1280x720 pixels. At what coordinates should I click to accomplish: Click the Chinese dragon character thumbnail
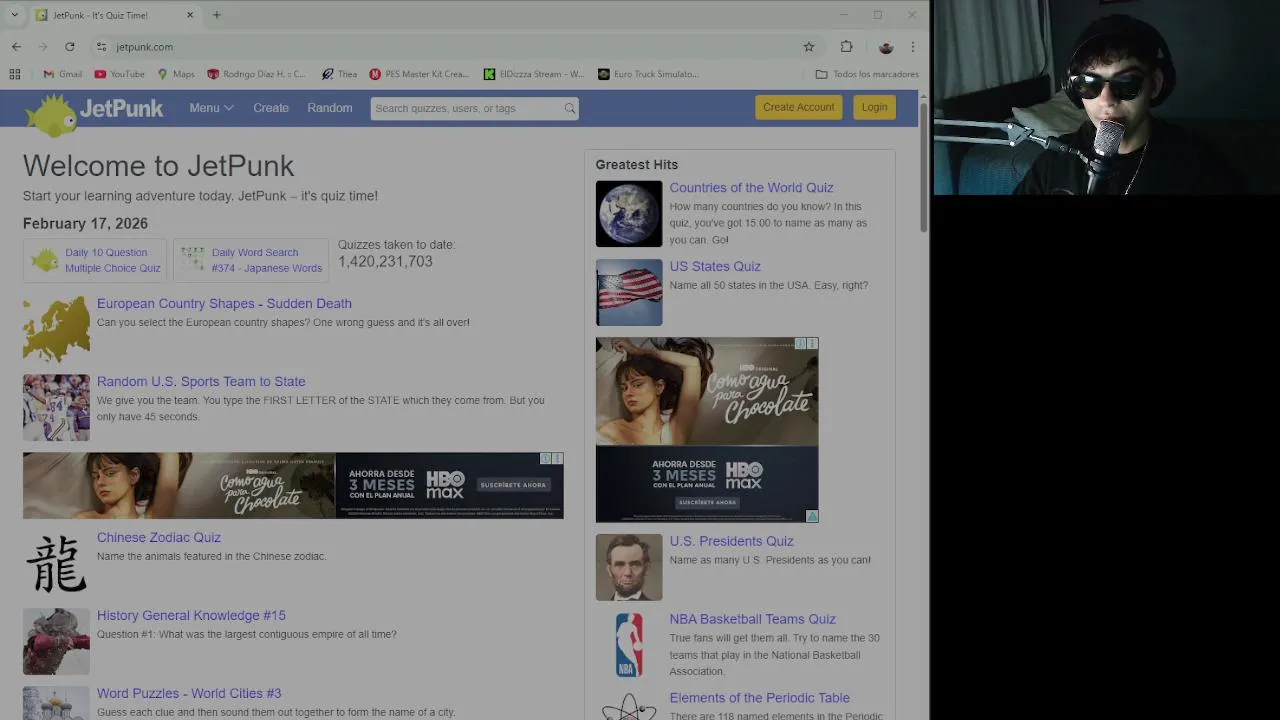click(56, 563)
